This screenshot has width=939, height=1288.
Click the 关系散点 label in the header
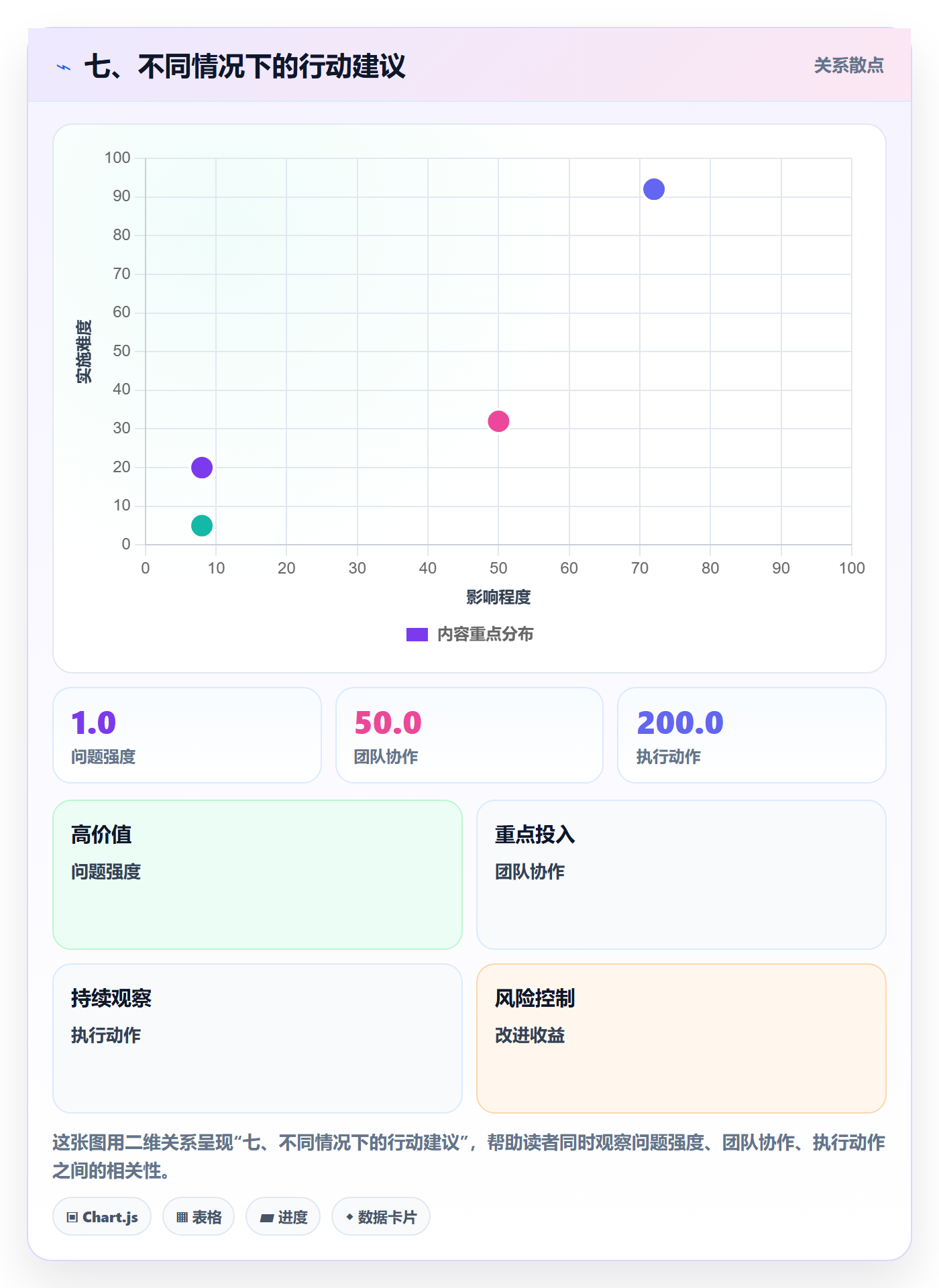click(848, 66)
